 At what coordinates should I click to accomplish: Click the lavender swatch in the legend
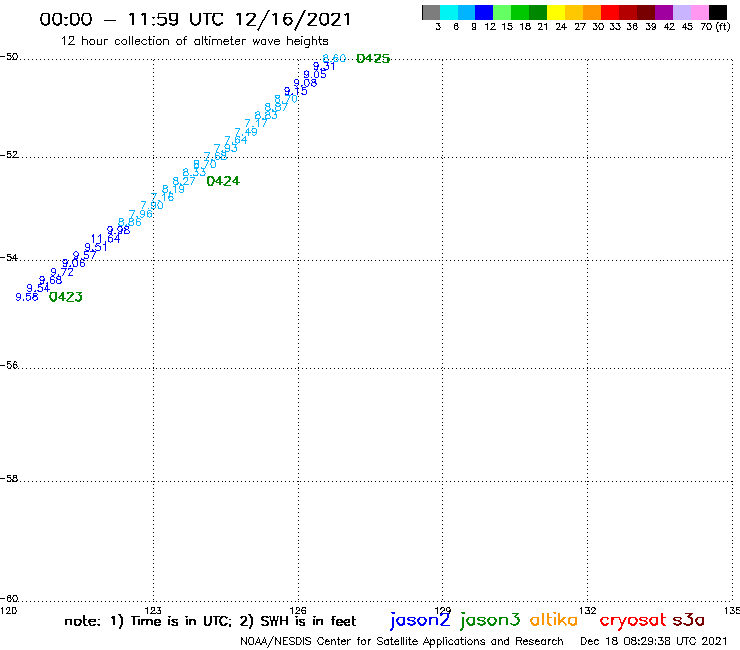pos(681,12)
